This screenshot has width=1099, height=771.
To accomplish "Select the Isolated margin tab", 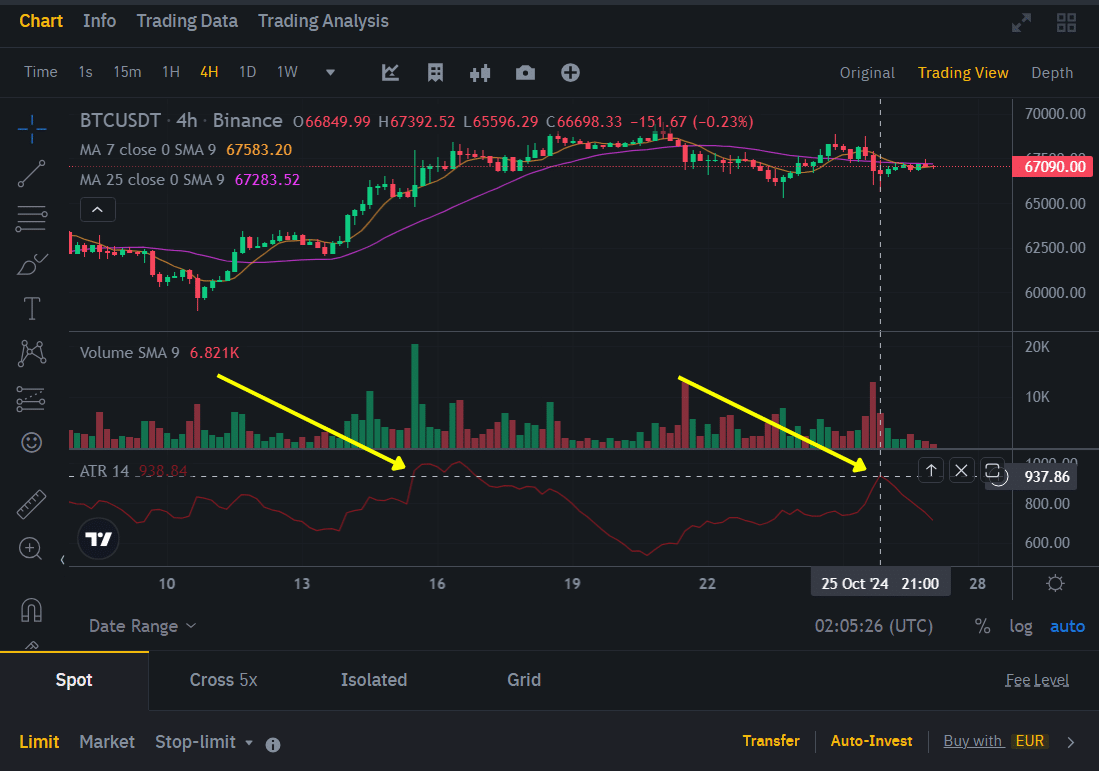I will pos(374,680).
